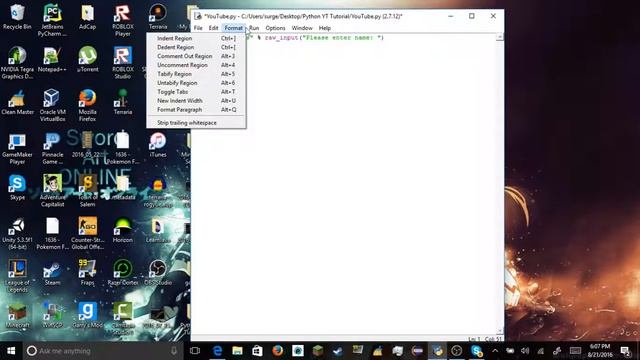Launch Notepad++ desktop shortcut
This screenshot has height=360, width=640.
tap(52, 60)
